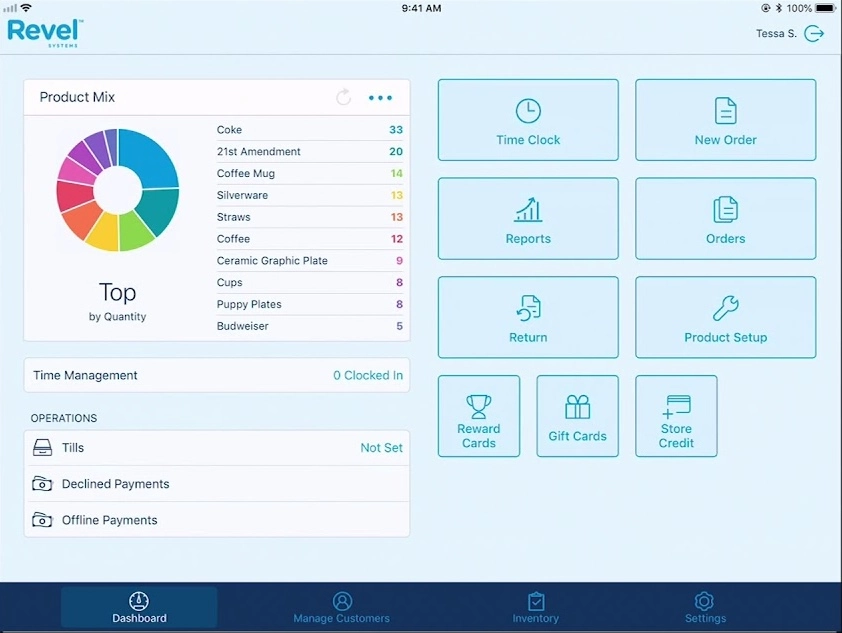The height and width of the screenshot is (633, 842).
Task: Click the Product Mix title
Action: 77,97
